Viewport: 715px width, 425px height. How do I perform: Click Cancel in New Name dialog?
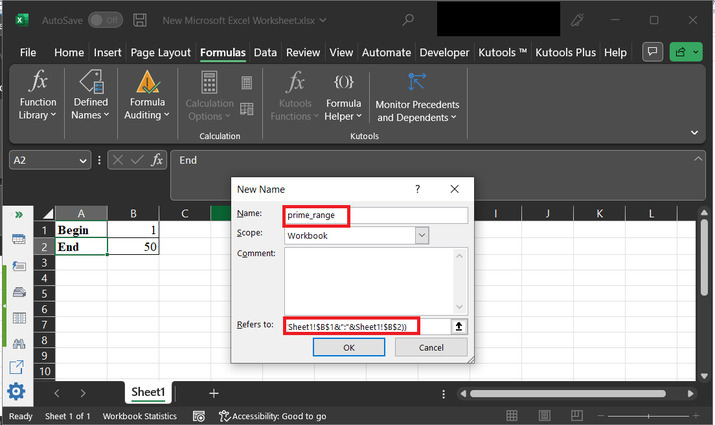click(431, 347)
